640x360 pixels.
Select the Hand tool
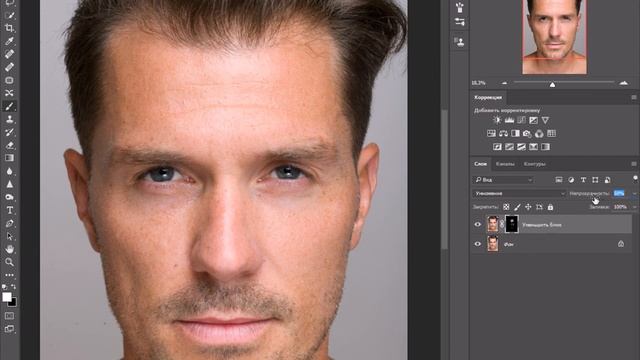9,249
